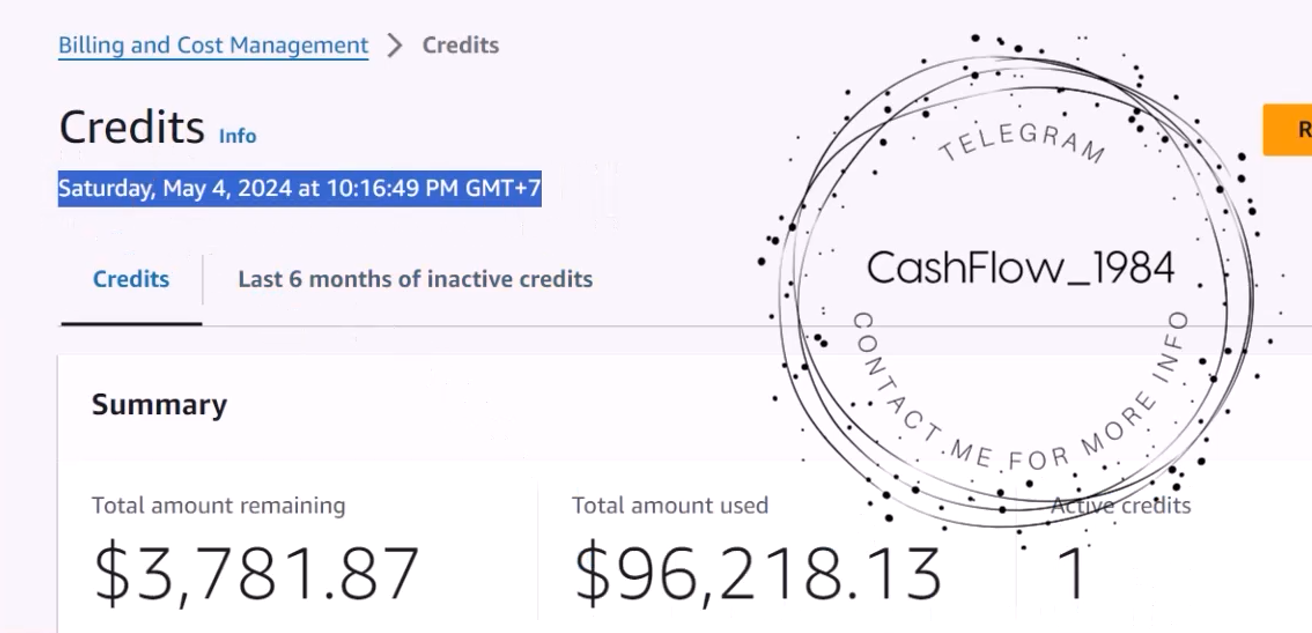Select the Total amount remaining label

[219, 506]
